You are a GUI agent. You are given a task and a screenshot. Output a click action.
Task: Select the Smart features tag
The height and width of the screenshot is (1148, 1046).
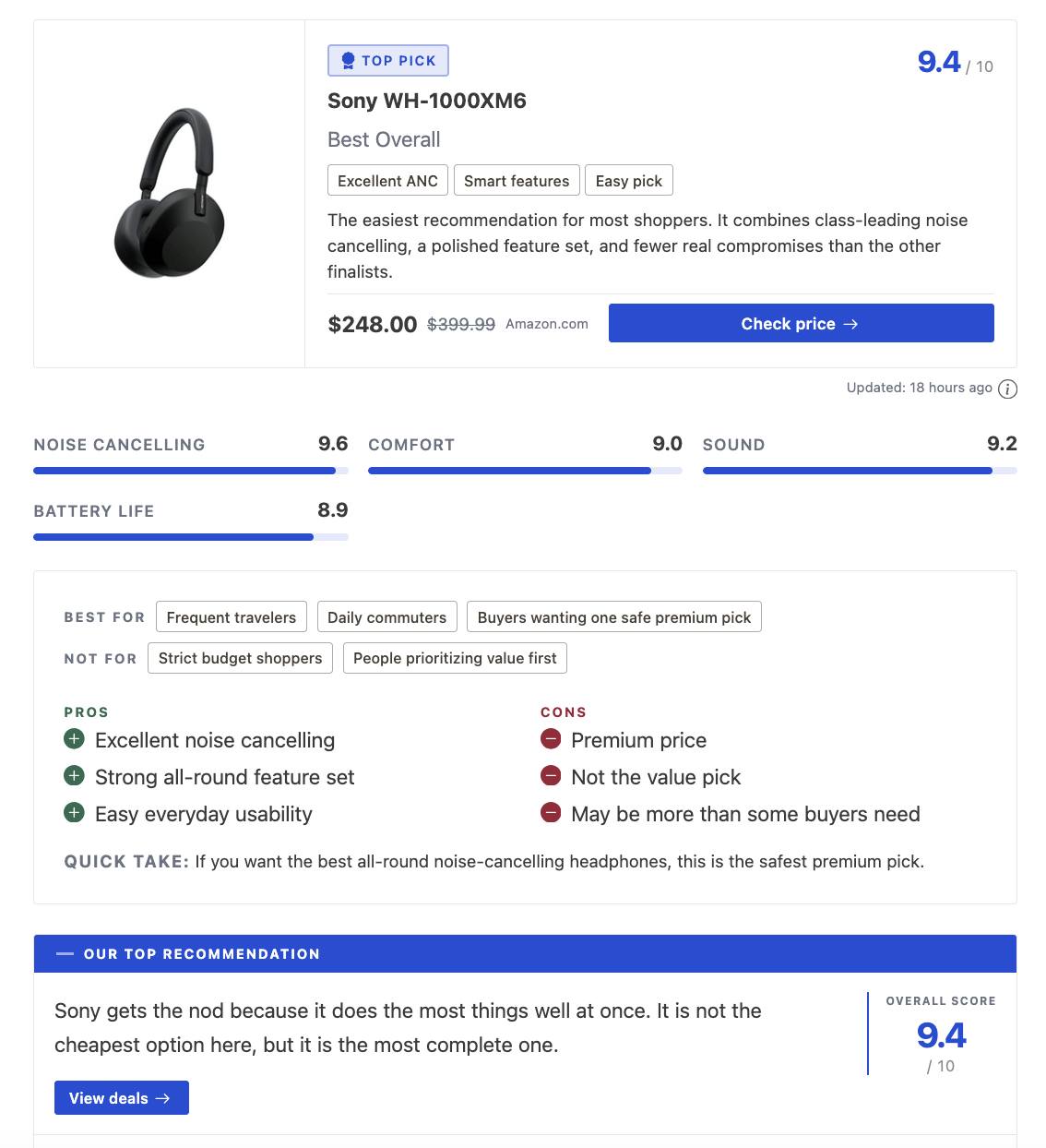click(x=517, y=180)
